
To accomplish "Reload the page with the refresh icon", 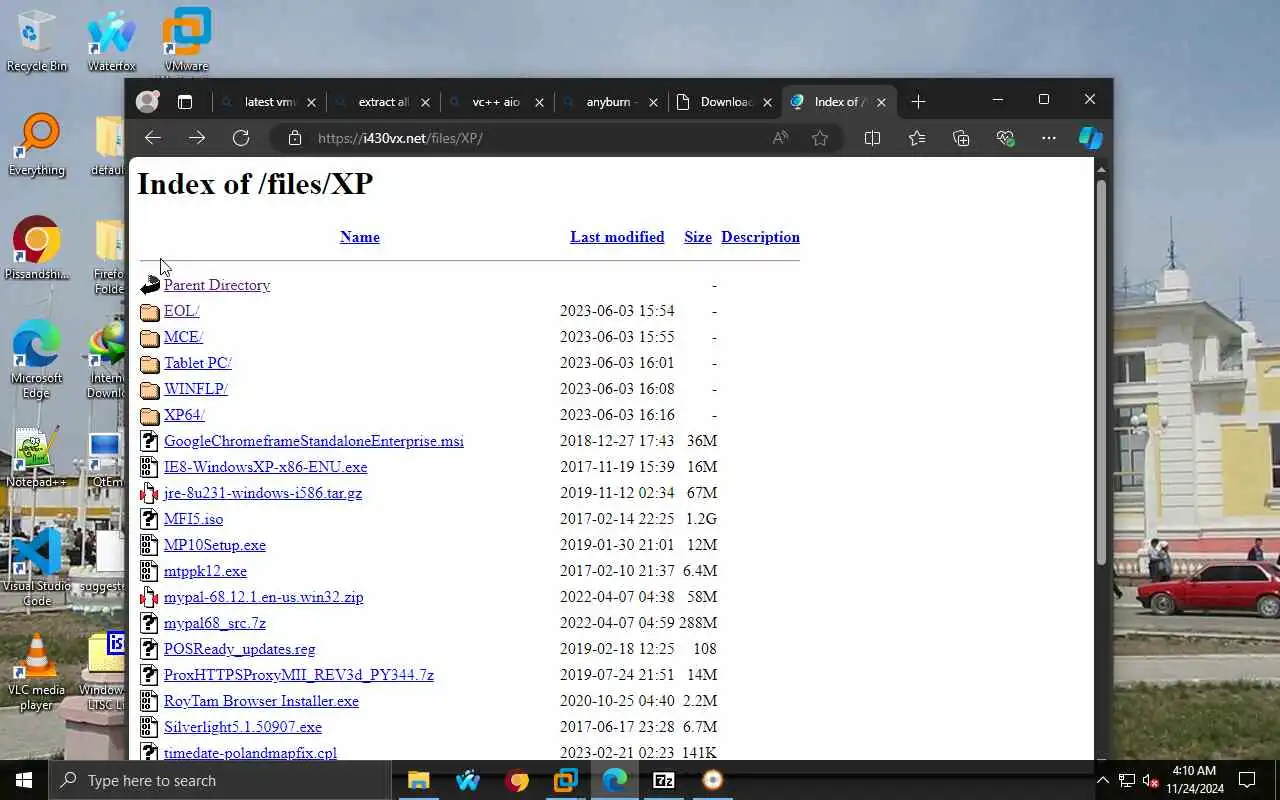I will [x=241, y=138].
